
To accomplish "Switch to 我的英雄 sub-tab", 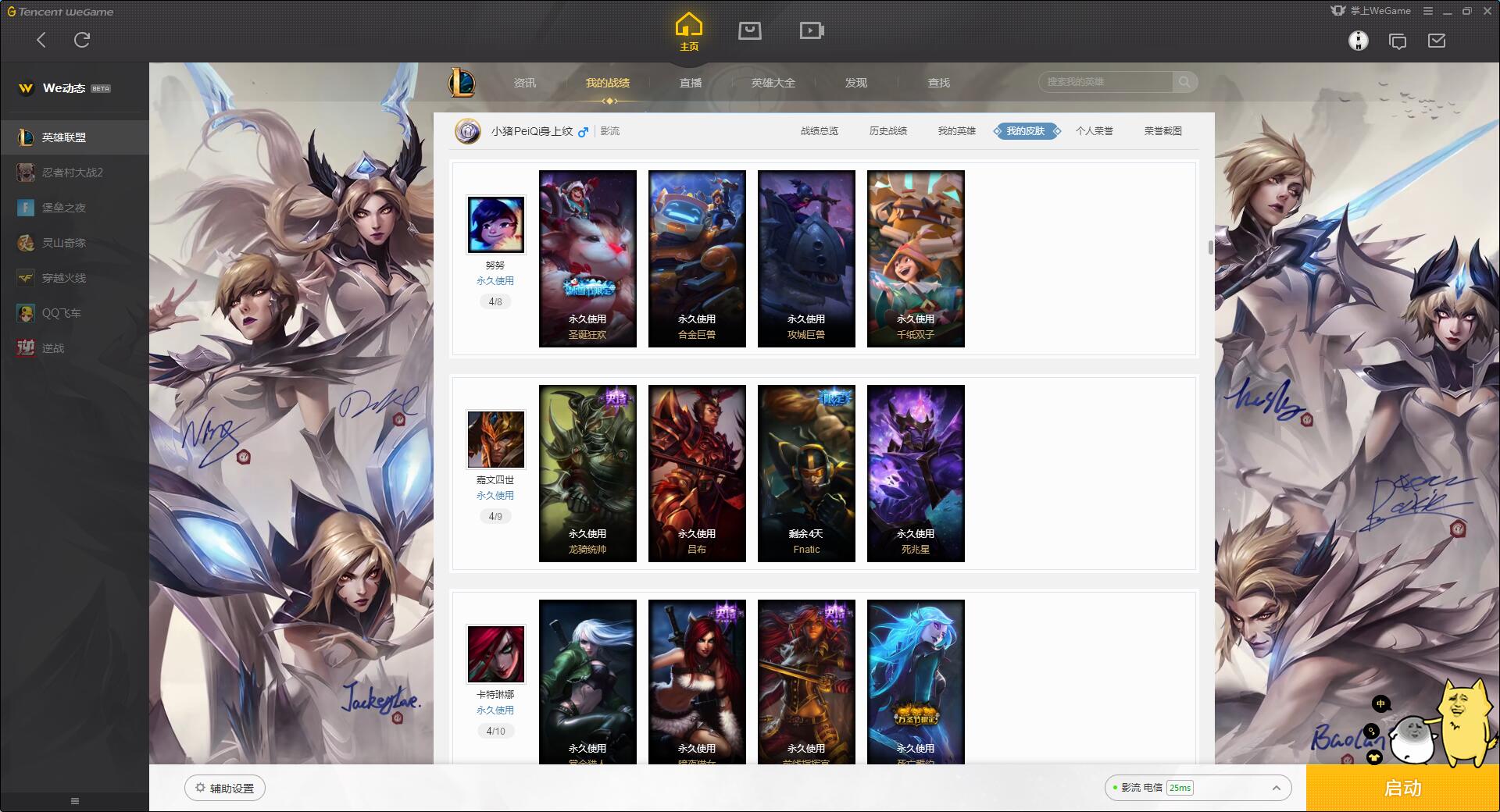I will coord(957,131).
